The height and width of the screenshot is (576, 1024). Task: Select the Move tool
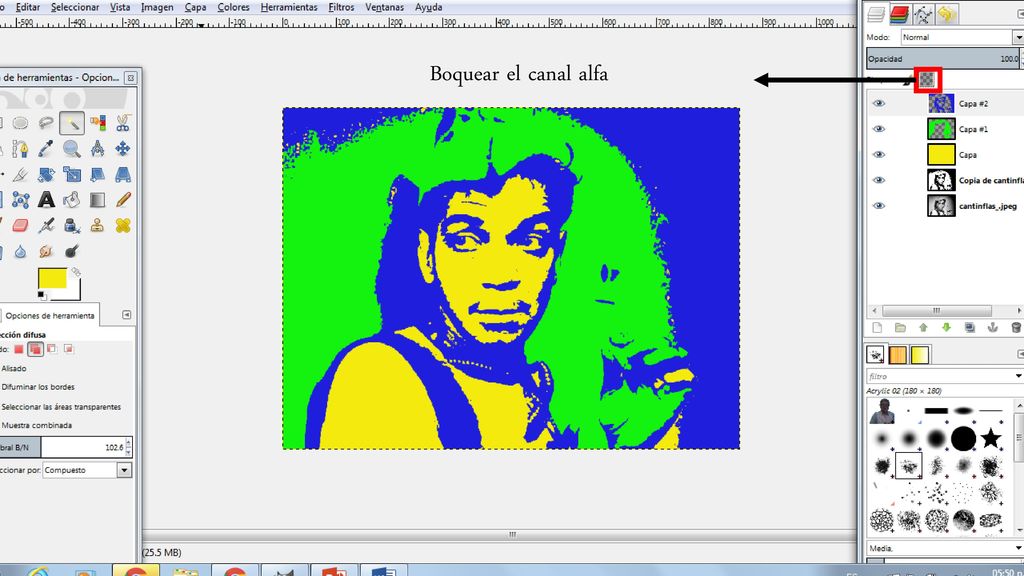(x=123, y=149)
